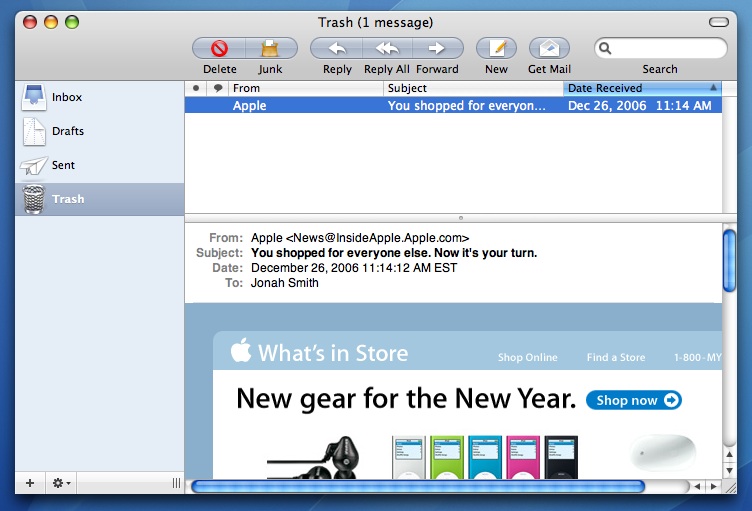This screenshot has width=752, height=511.
Task: Open the Shop Online link
Action: pyautogui.click(x=528, y=357)
